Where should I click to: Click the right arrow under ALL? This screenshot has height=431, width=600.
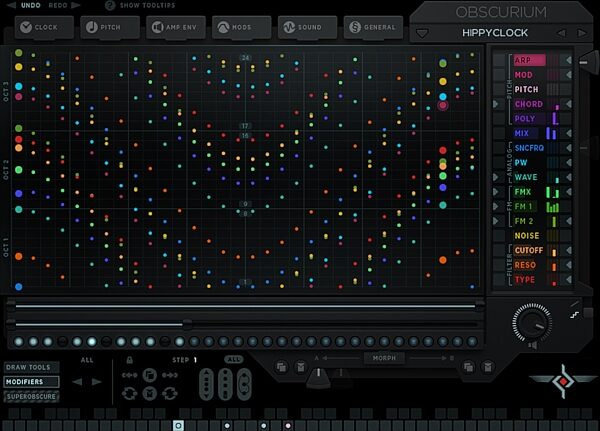[x=96, y=382]
